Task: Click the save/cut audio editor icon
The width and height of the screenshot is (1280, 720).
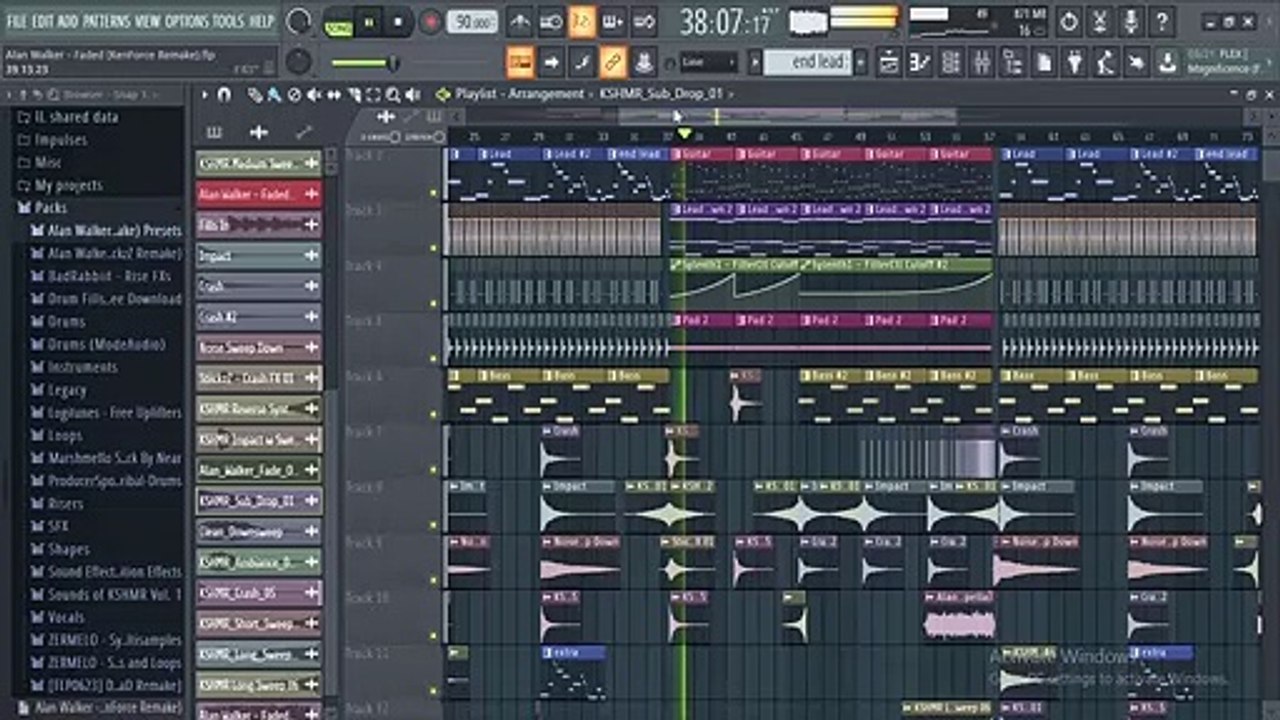Action: (x=1100, y=21)
